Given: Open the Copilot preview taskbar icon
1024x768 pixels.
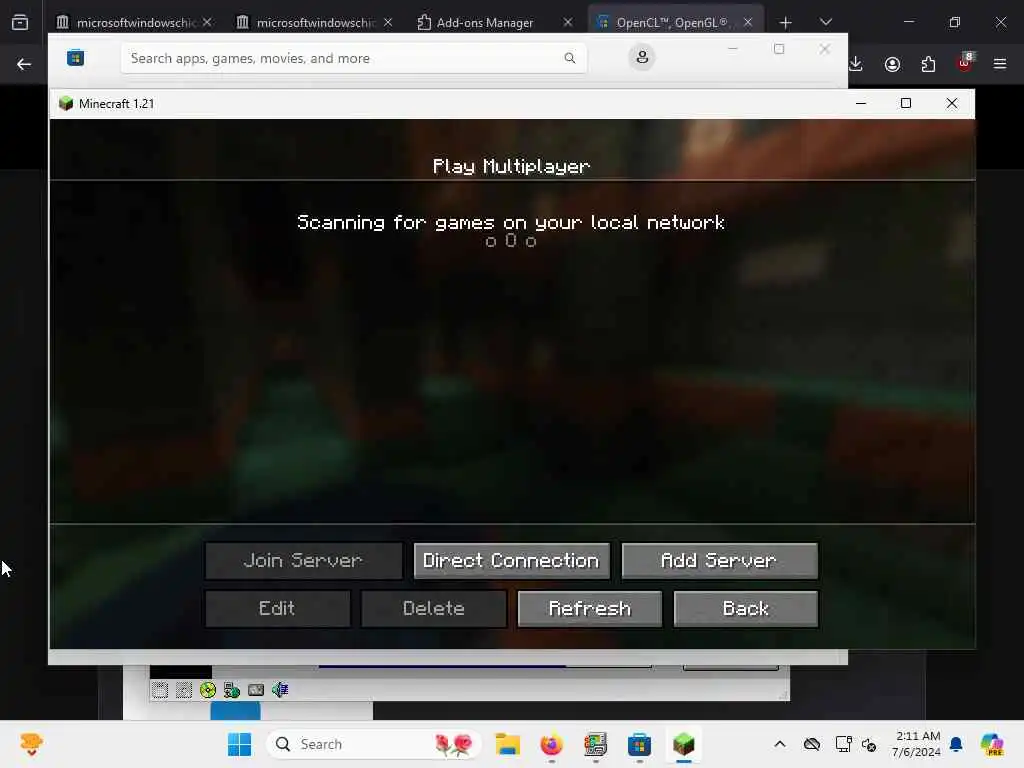Looking at the screenshot, I should (x=992, y=744).
